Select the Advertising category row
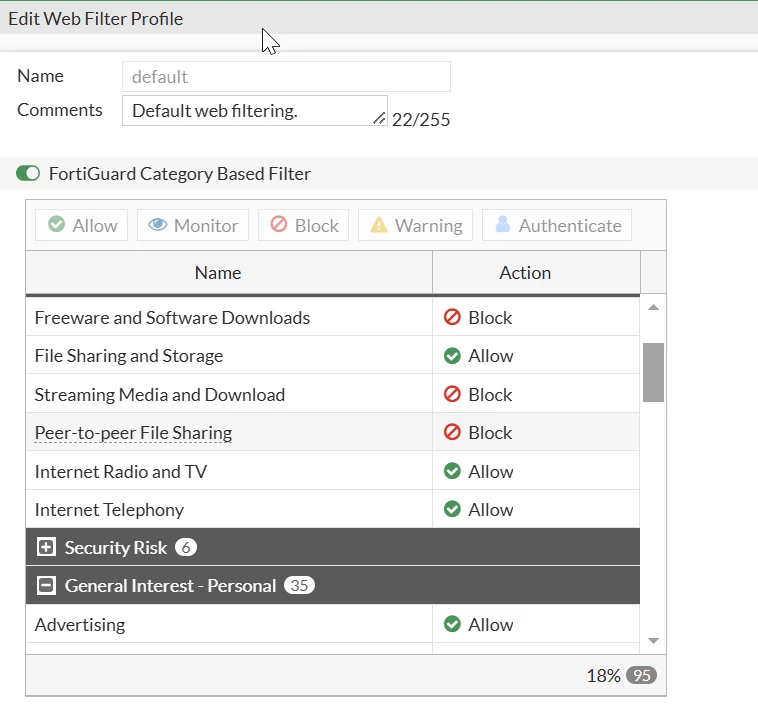 click(333, 625)
